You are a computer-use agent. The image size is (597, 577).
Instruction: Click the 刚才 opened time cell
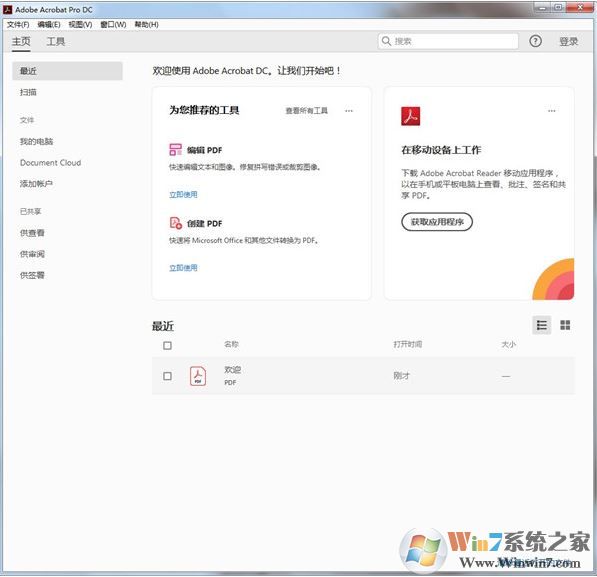pos(401,376)
